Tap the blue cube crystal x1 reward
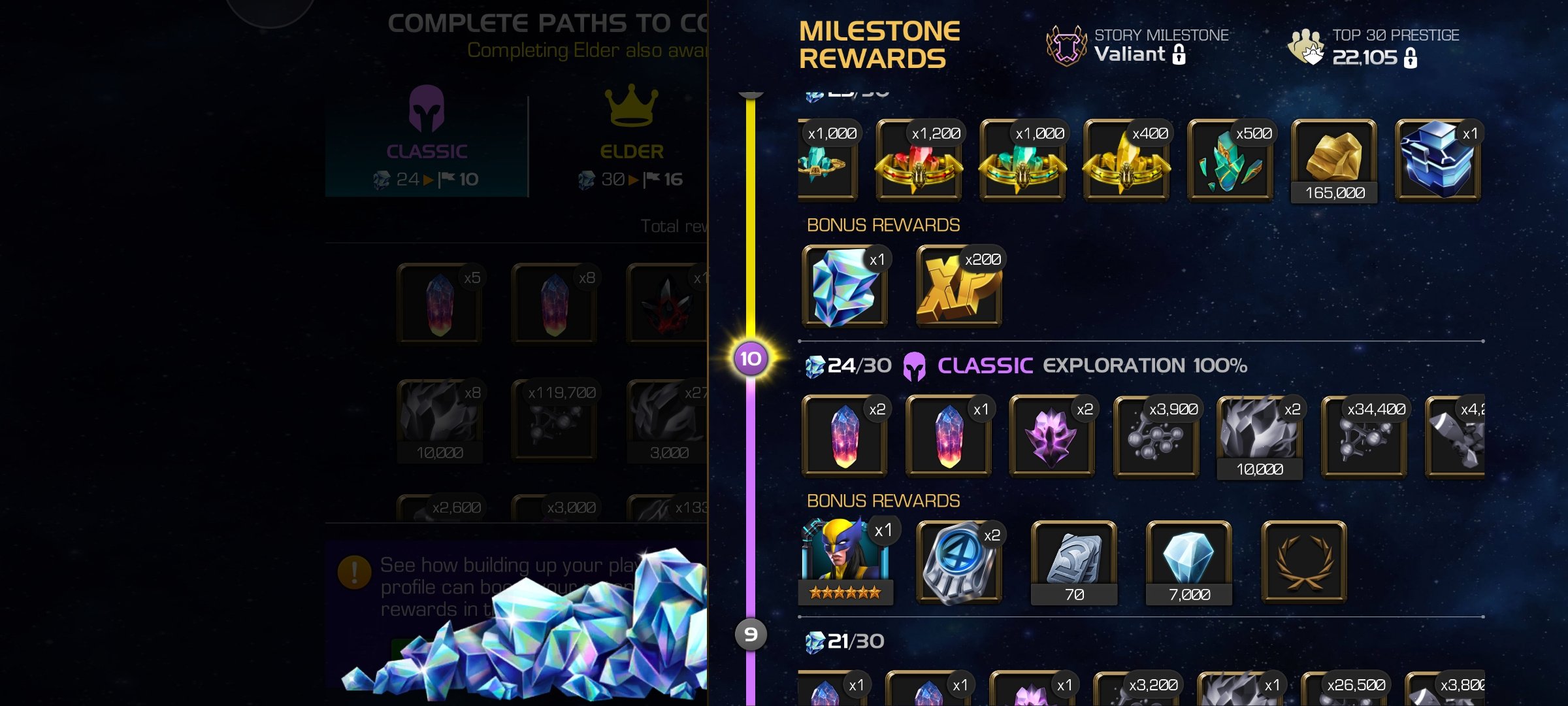Viewport: 1568px width, 706px height. (1437, 161)
